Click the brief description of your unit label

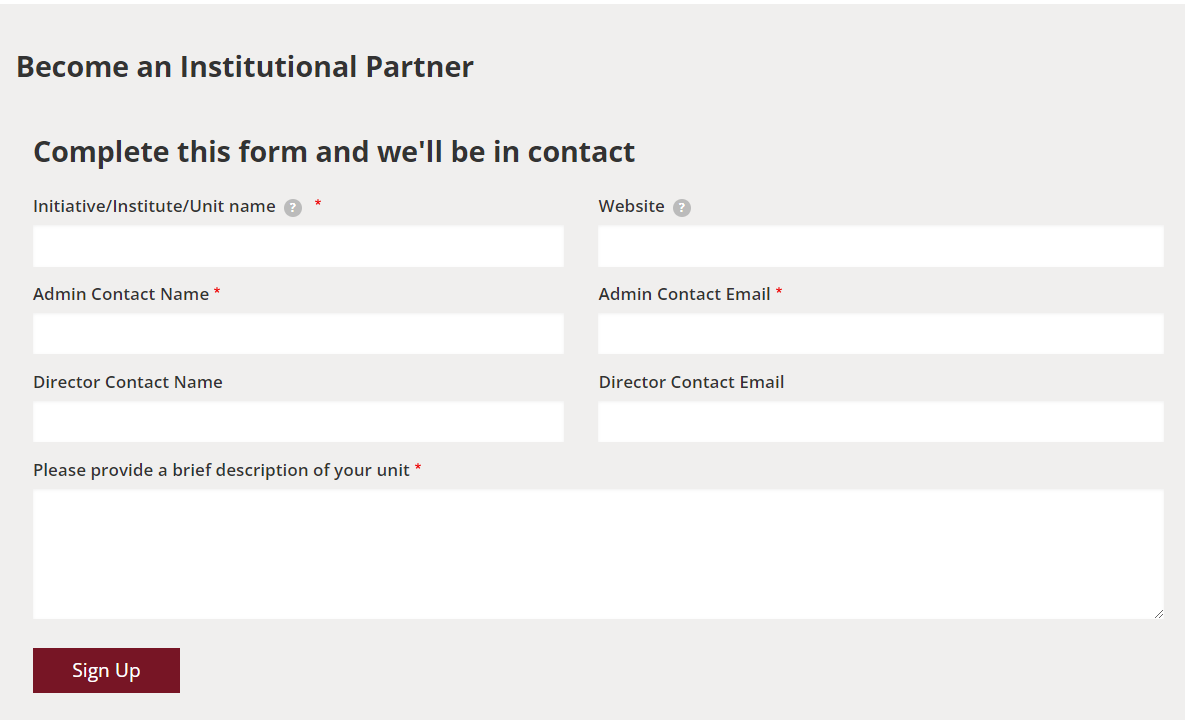[x=221, y=470]
